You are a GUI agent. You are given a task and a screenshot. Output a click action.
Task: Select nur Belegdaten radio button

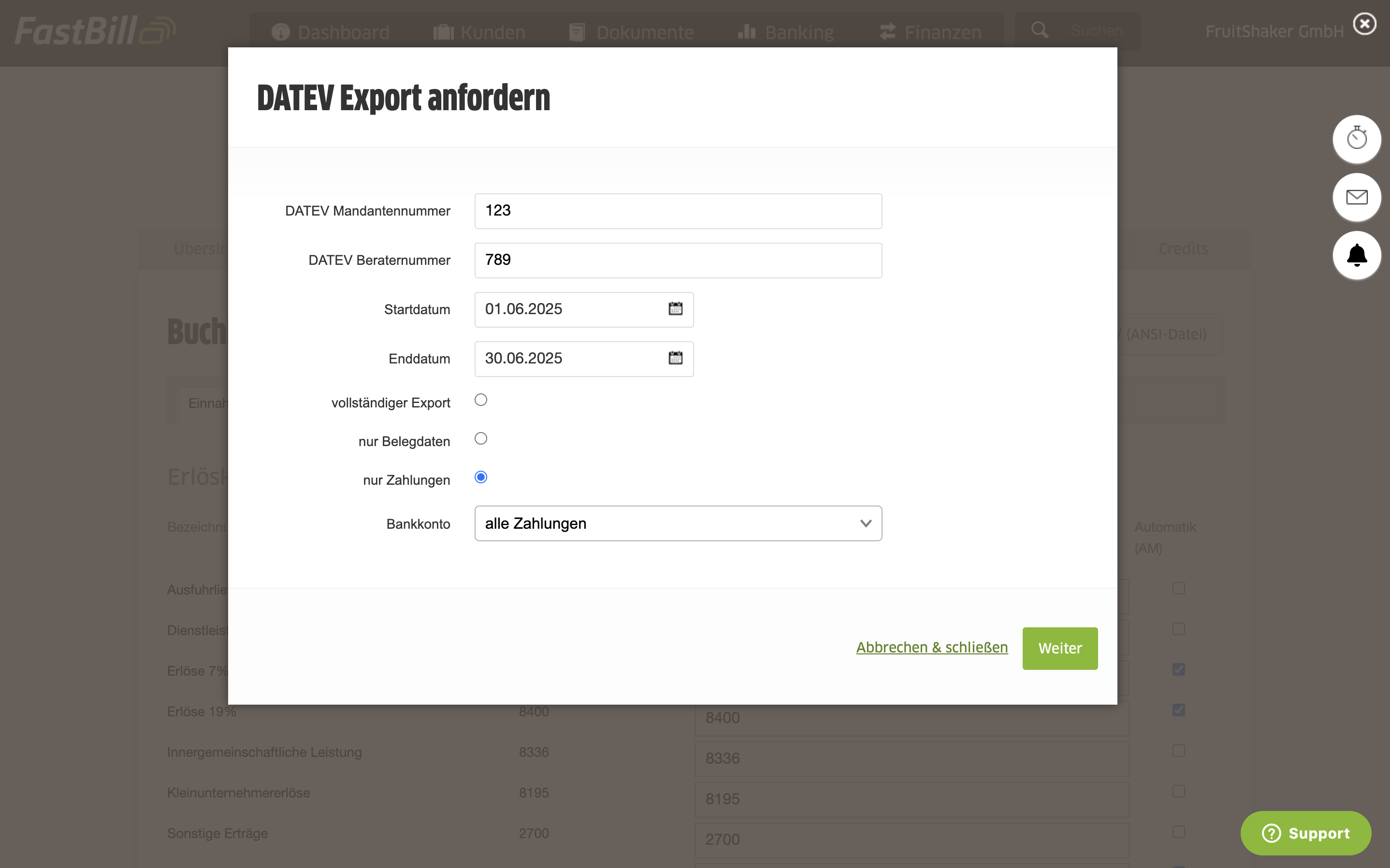coord(481,439)
